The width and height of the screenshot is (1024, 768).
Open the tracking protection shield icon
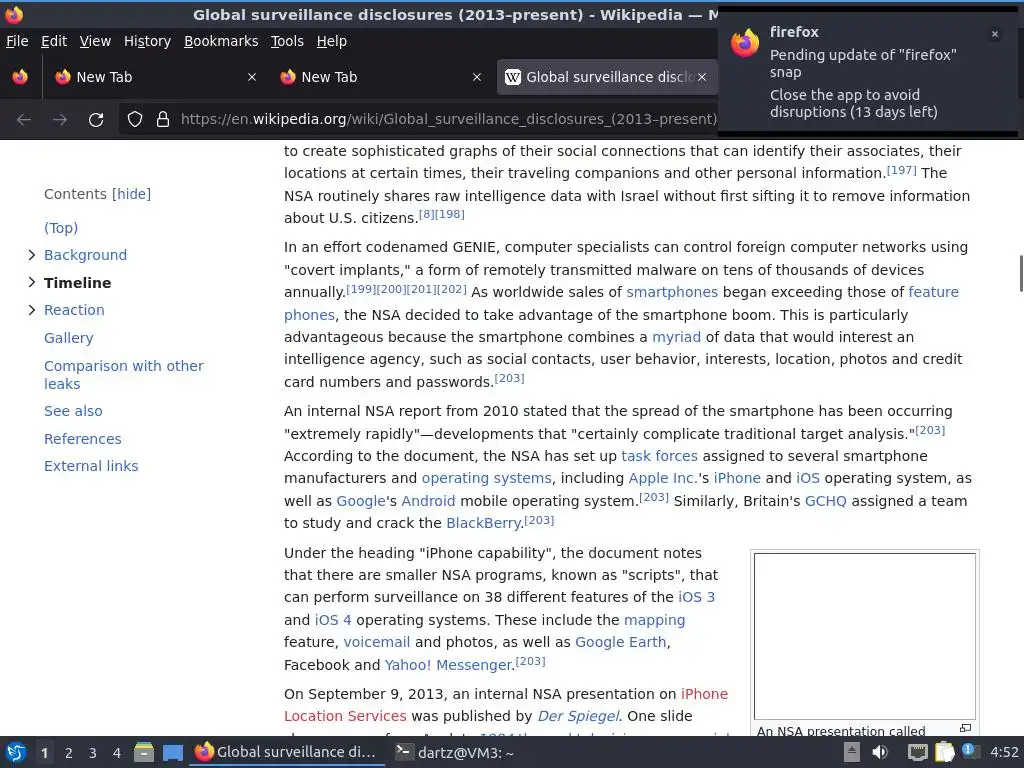click(x=135, y=120)
